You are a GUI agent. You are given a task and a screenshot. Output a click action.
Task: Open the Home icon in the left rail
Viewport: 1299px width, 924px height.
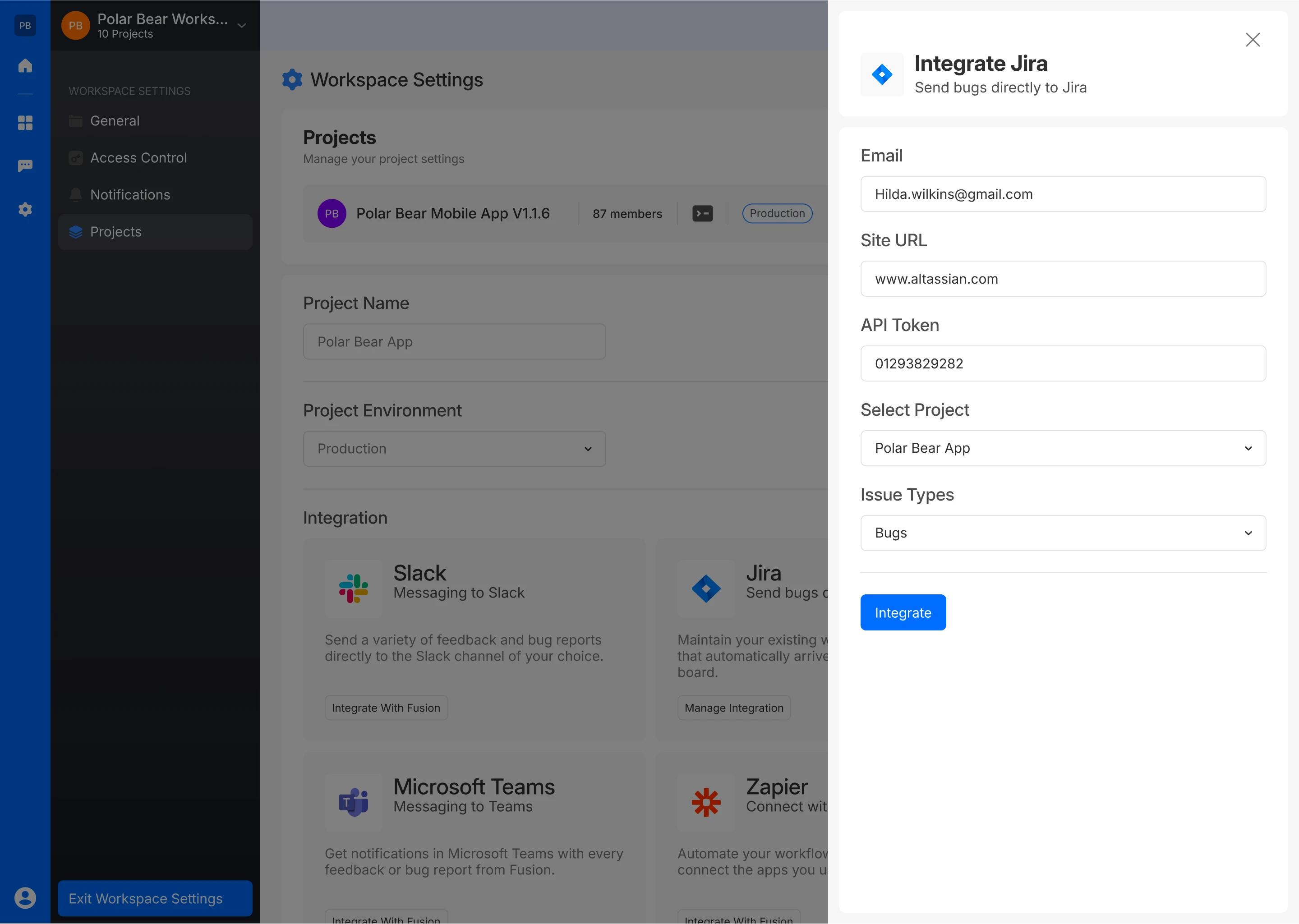(x=25, y=65)
